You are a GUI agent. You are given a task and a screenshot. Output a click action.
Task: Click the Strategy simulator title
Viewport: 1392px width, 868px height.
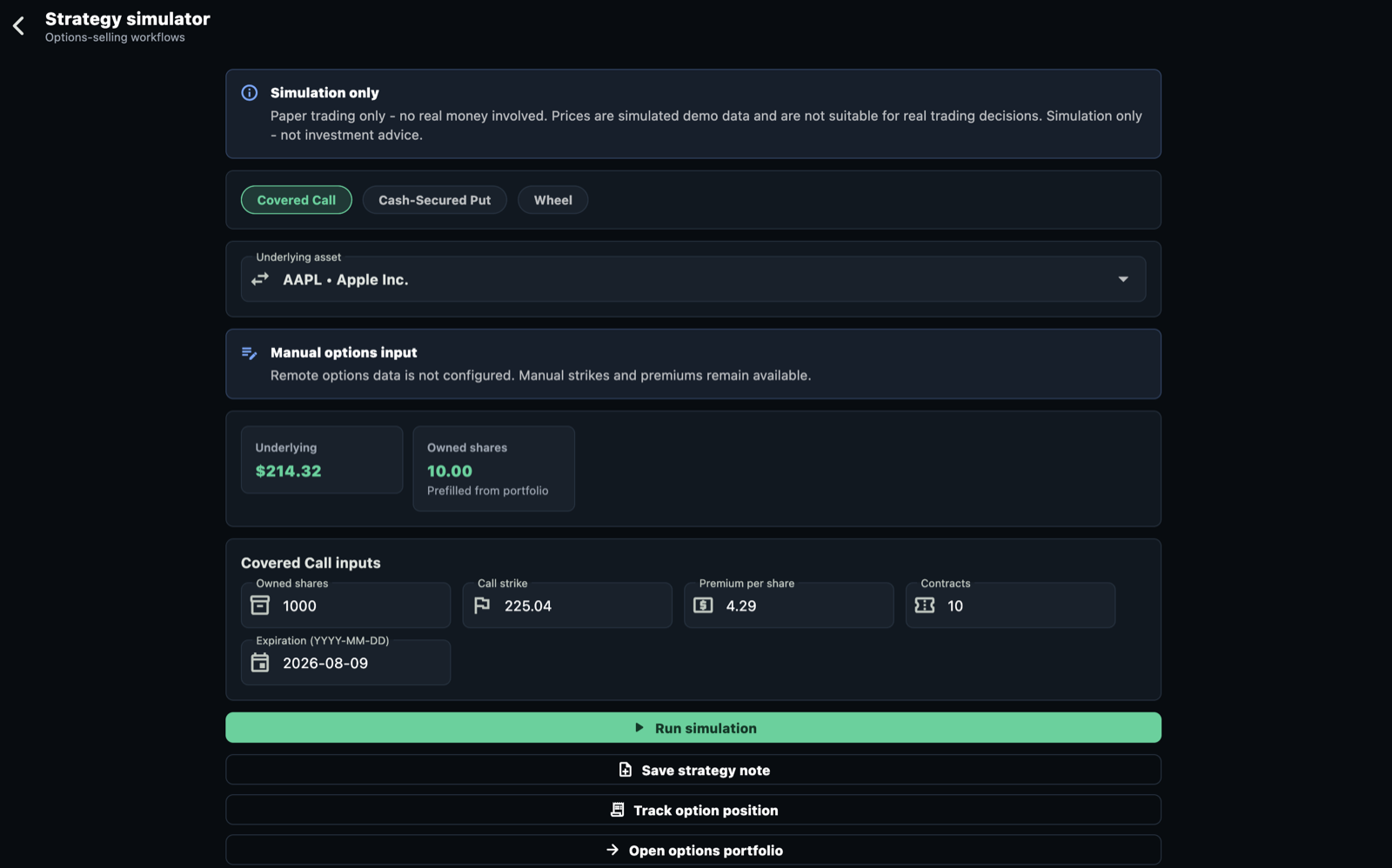pos(127,18)
